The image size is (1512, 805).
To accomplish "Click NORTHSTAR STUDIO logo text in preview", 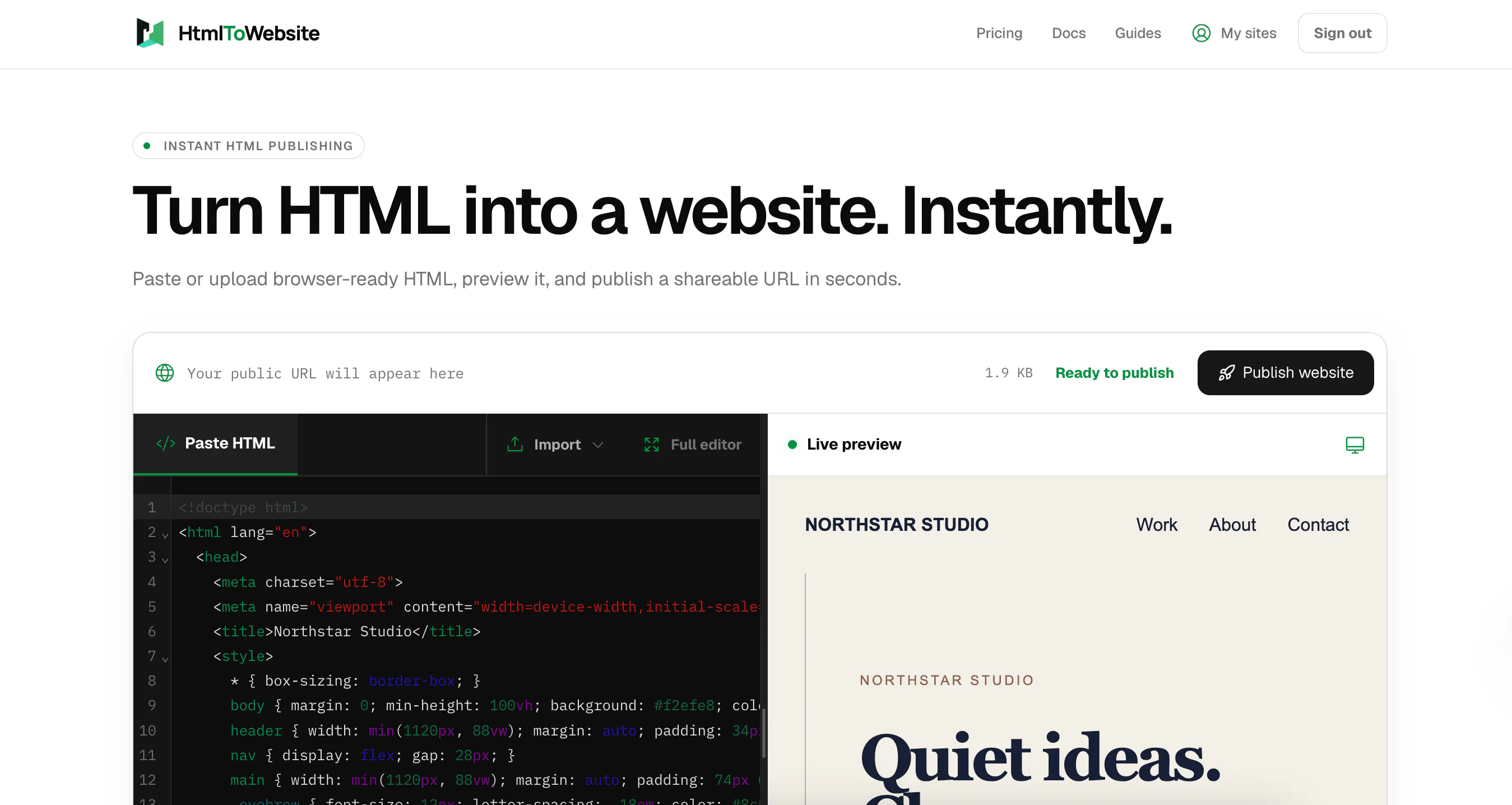I will click(896, 524).
